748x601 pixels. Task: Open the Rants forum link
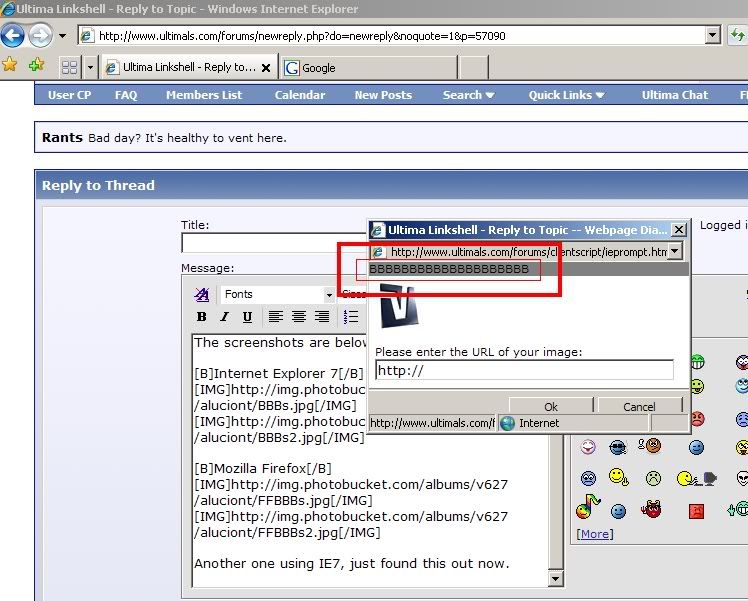62,137
